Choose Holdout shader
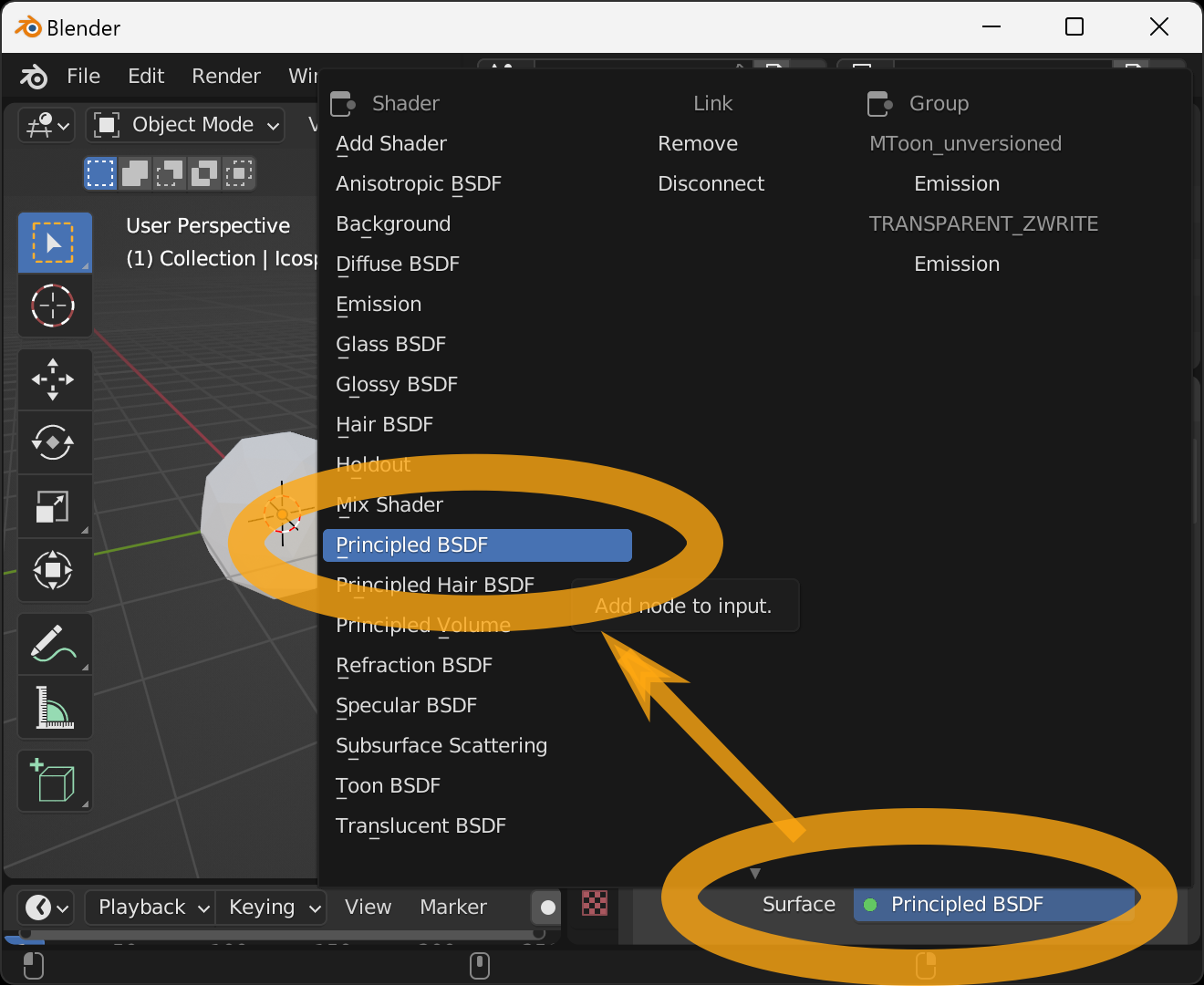Image resolution: width=1204 pixels, height=996 pixels. (x=373, y=465)
